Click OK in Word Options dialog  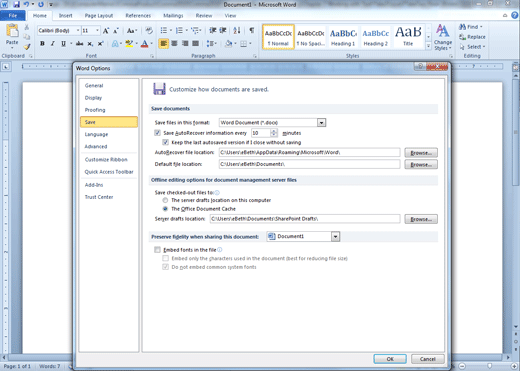(x=390, y=359)
